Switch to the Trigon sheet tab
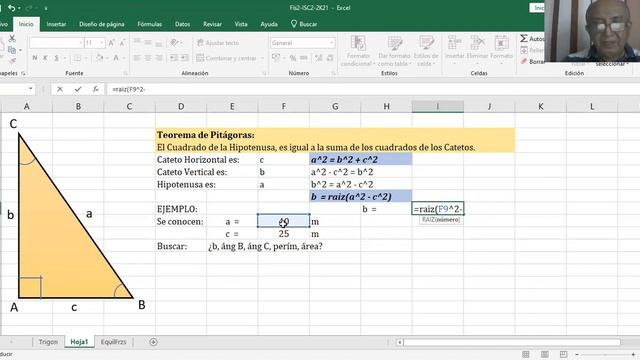Image resolution: width=640 pixels, height=360 pixels. 48,342
